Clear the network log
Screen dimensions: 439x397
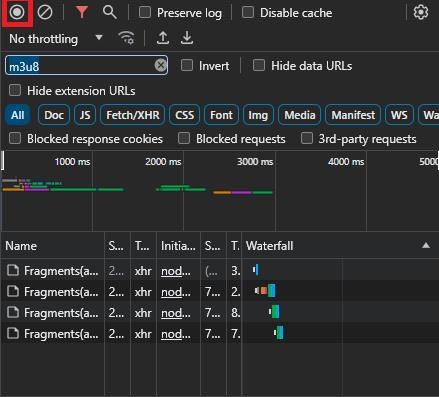[x=45, y=12]
